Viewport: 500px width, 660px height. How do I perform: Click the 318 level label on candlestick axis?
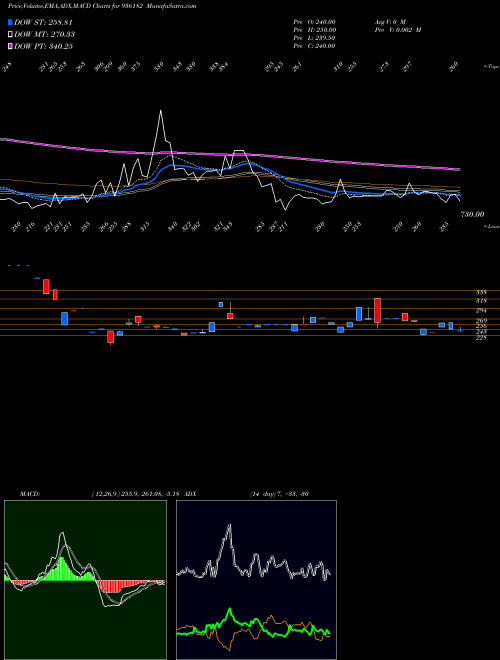click(x=481, y=301)
